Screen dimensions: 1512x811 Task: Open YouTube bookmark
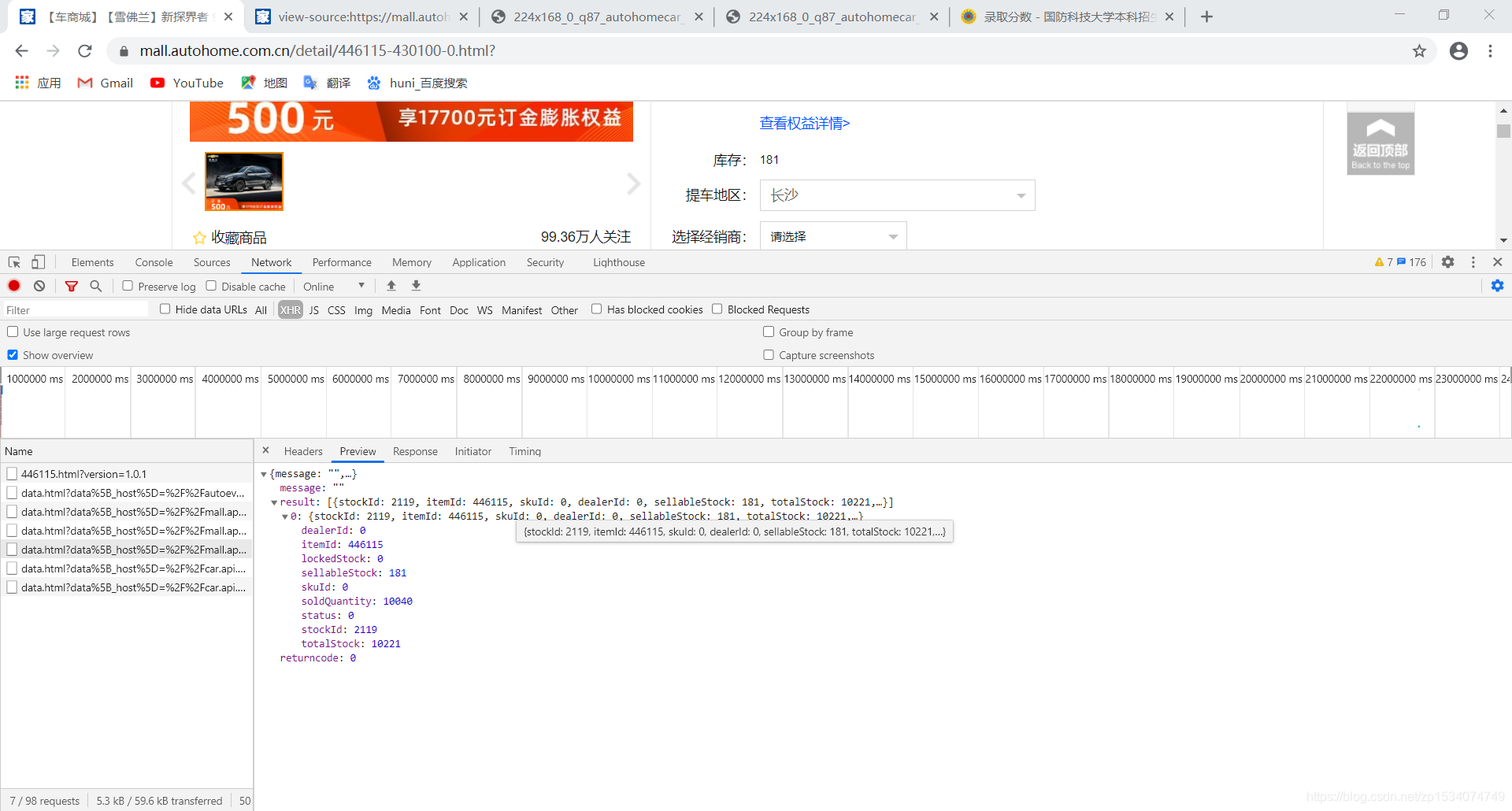pos(187,83)
